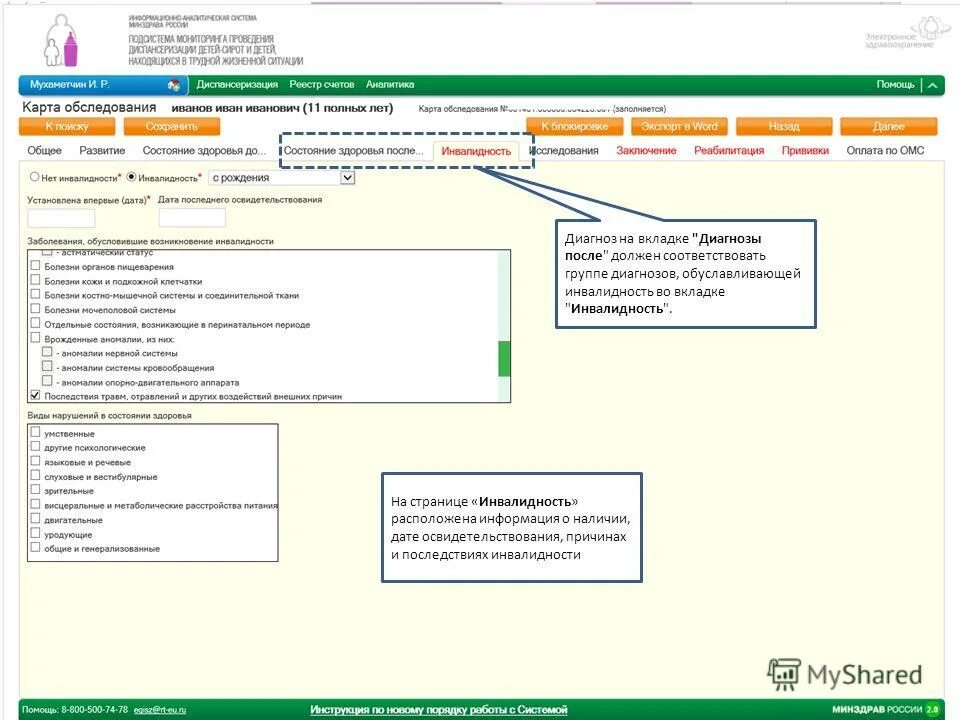Viewport: 960px width, 720px height.
Task: Click the Экспорт в Word button
Action: point(679,127)
